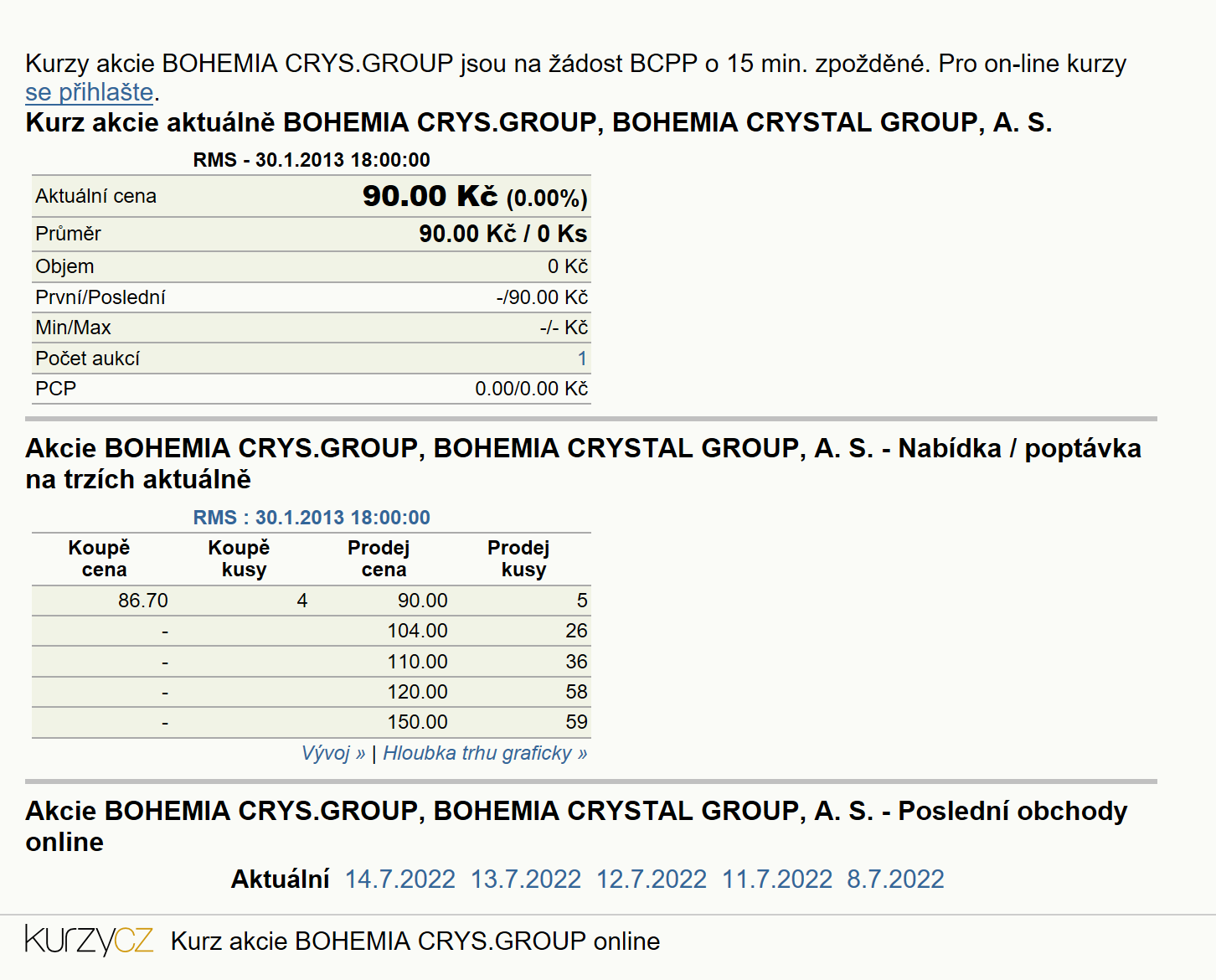Click the 'Aktuální cena' row label
Screen dimensions: 1216x980
(x=96, y=196)
